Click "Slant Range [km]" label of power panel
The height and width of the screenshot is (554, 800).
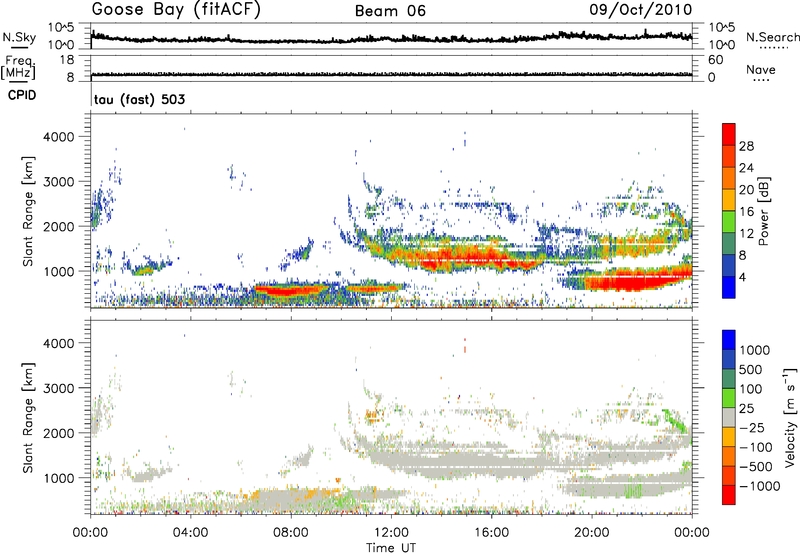pyautogui.click(x=28, y=211)
